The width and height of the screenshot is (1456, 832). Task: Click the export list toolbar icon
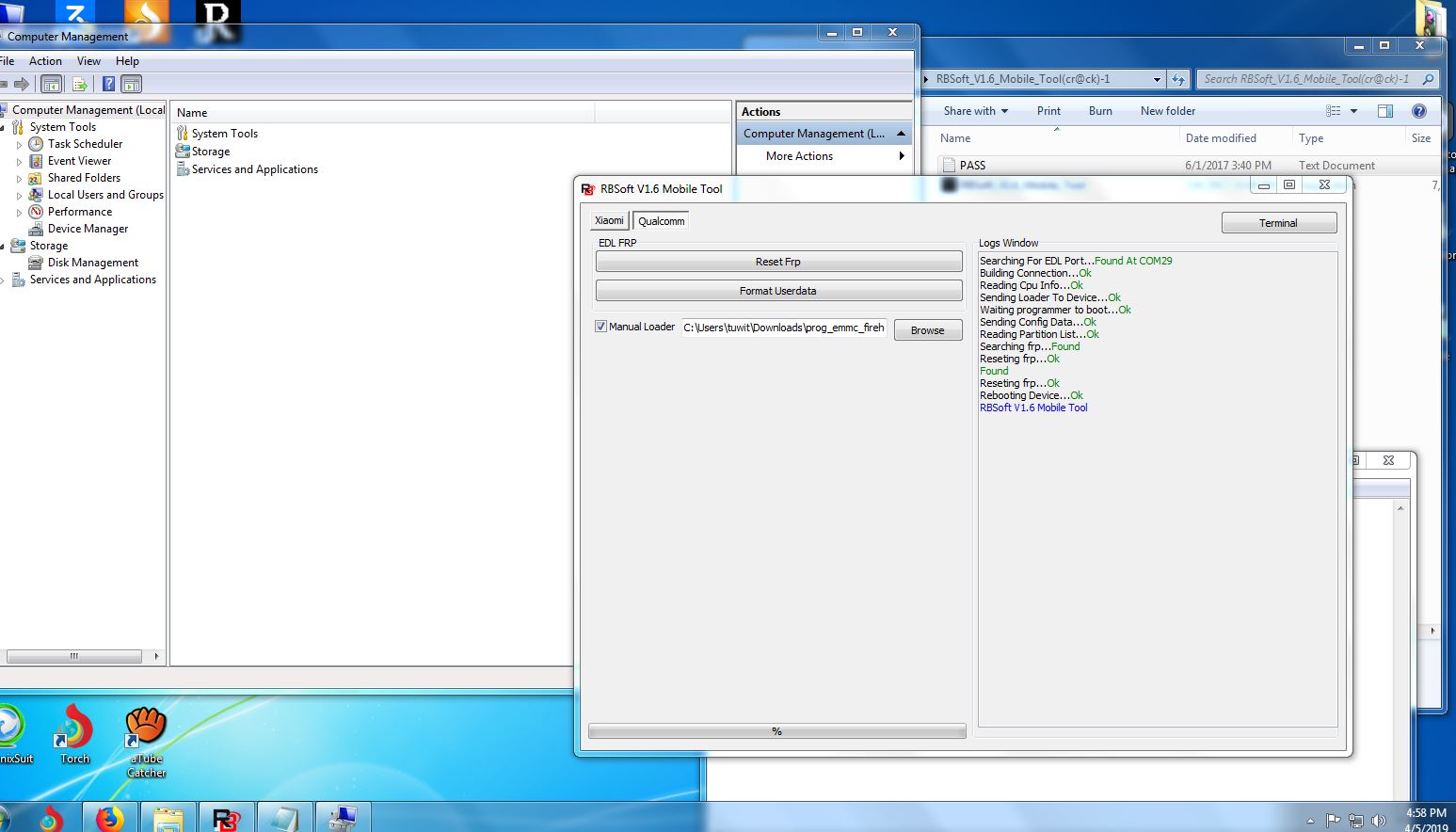coord(80,84)
